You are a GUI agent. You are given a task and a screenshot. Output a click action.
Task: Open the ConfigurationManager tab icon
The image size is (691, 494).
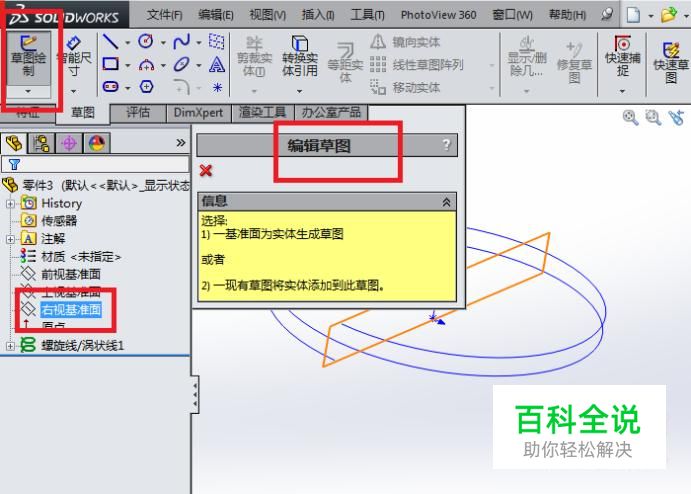[41, 143]
